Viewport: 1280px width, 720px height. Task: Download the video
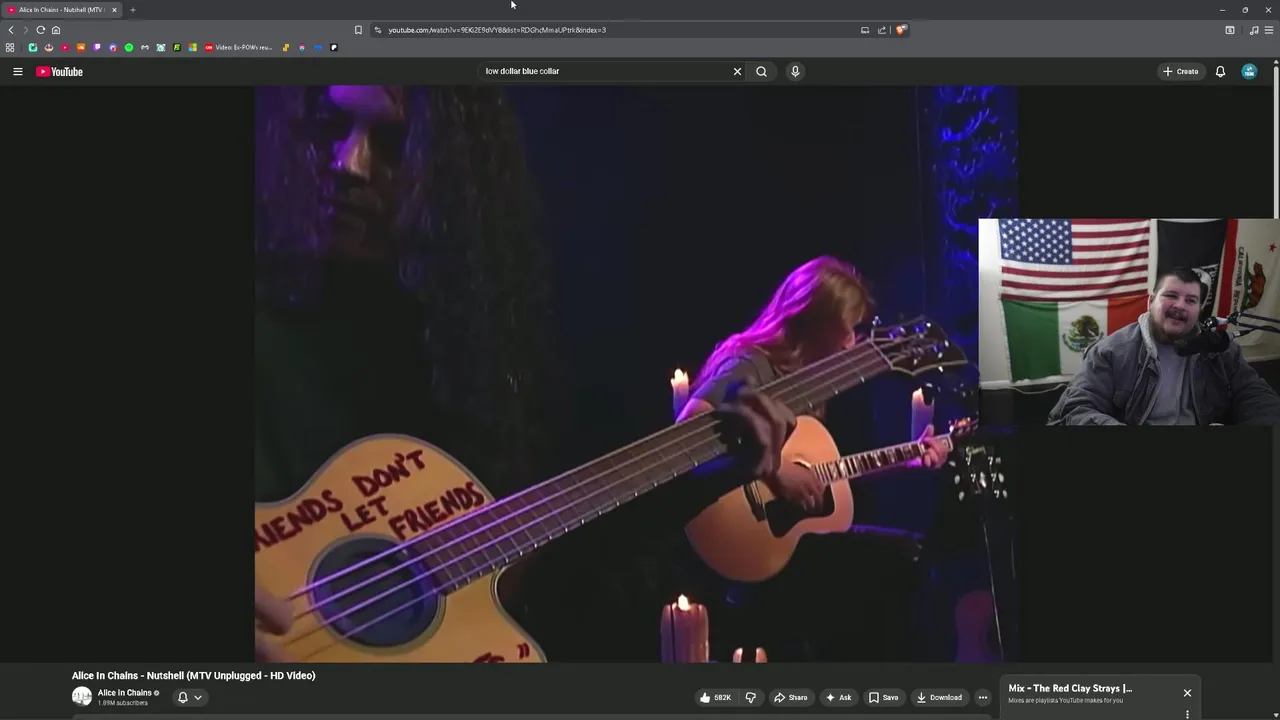939,697
